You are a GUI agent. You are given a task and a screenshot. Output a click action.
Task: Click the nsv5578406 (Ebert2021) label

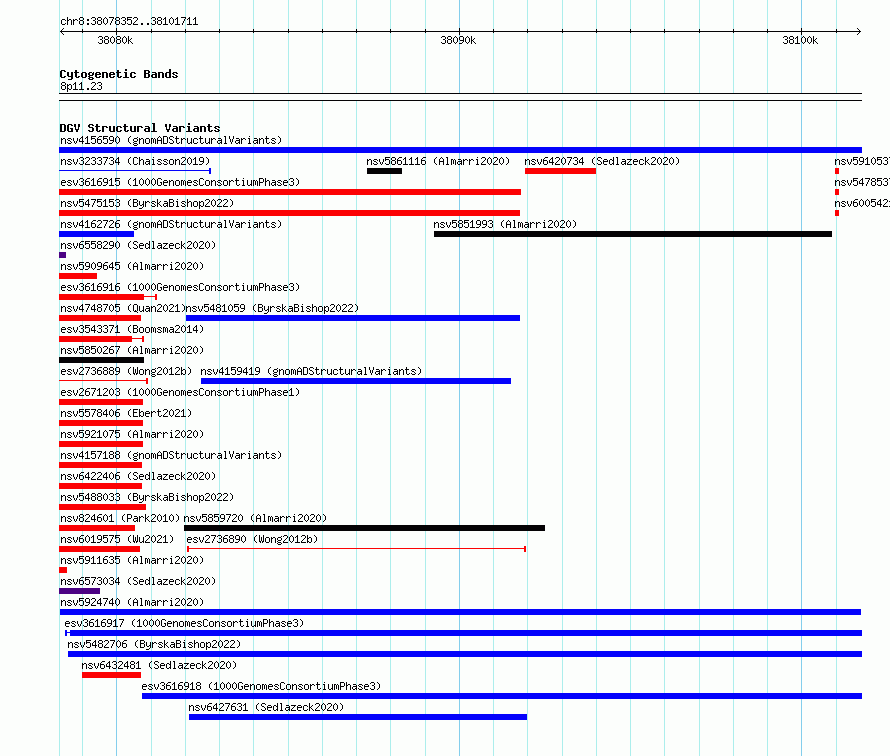tap(126, 413)
